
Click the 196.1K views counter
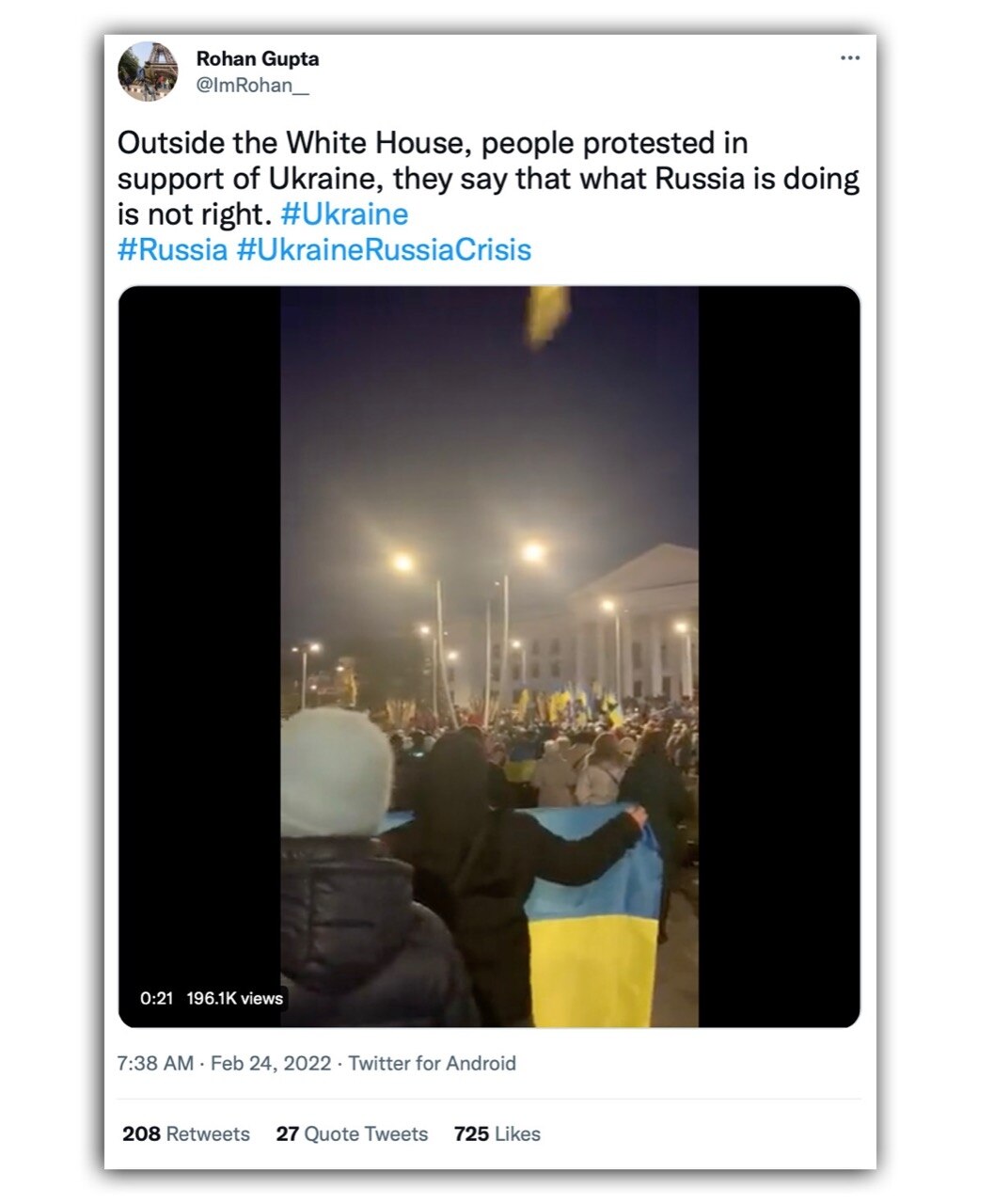coord(234,998)
